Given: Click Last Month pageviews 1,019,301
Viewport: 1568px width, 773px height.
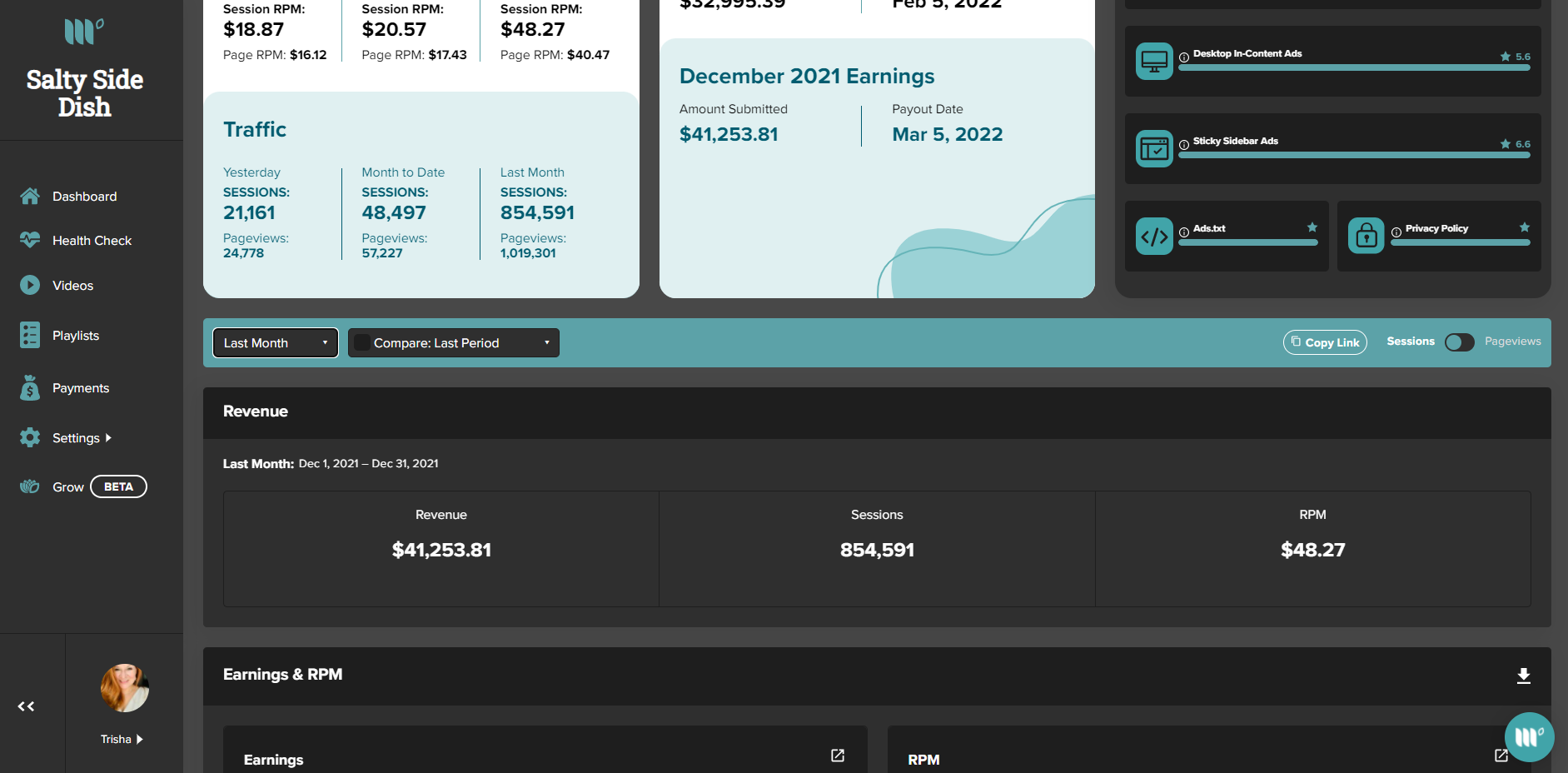Looking at the screenshot, I should point(528,253).
